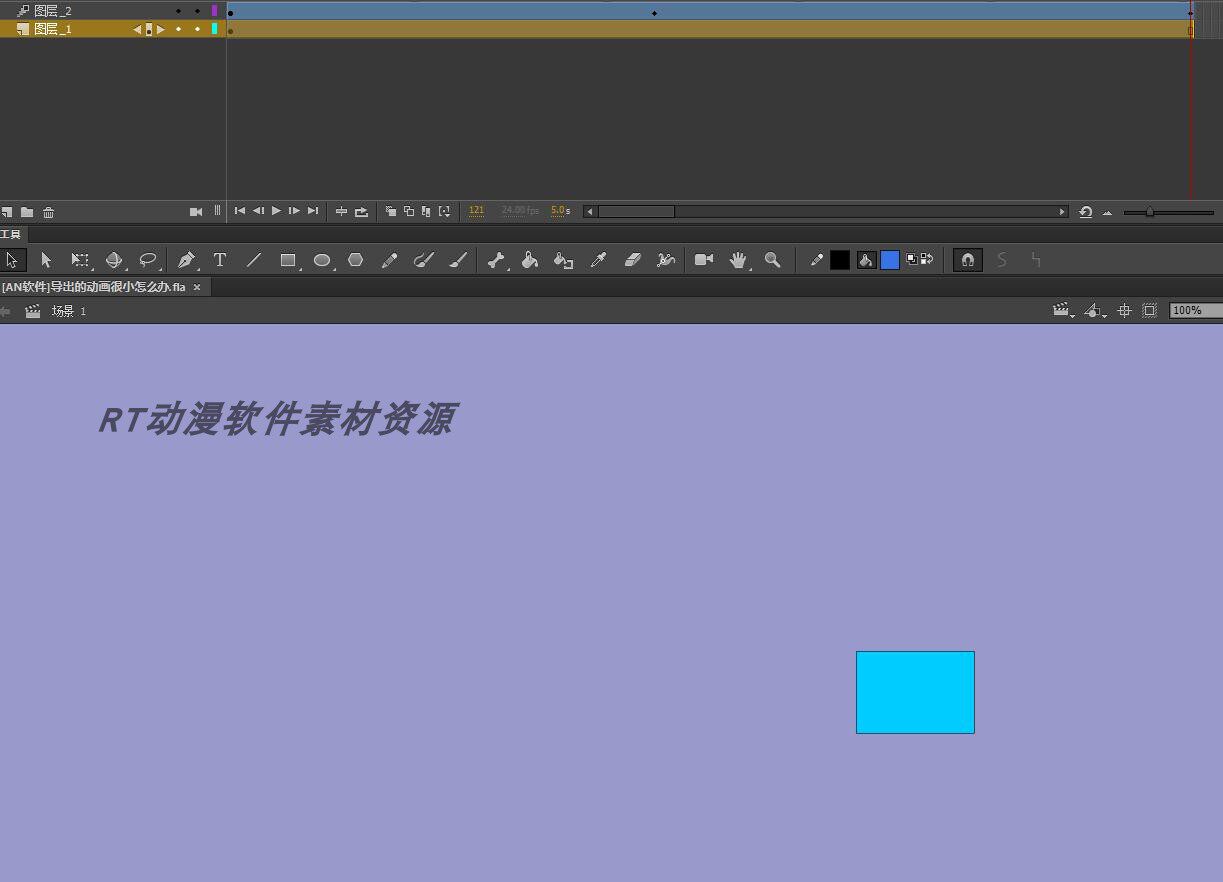Swap stroke and fill colors
The height and width of the screenshot is (882, 1223).
(927, 260)
